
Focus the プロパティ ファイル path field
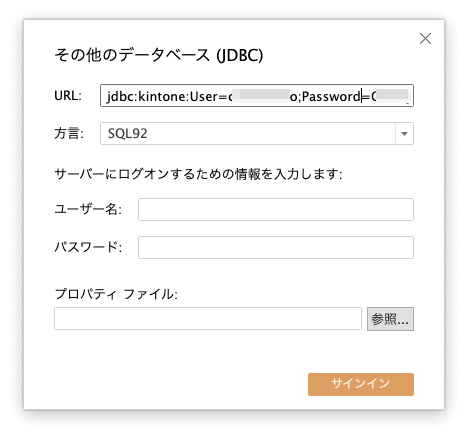coord(208,319)
